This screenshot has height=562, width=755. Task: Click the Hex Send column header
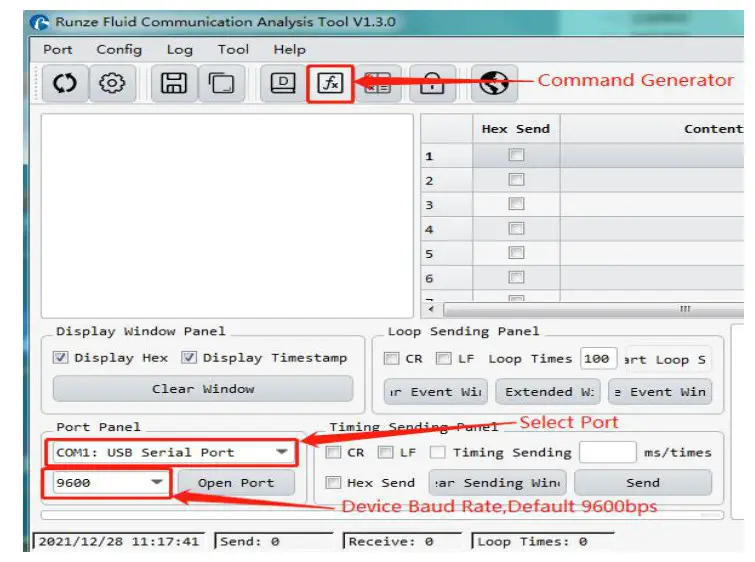[x=516, y=129]
